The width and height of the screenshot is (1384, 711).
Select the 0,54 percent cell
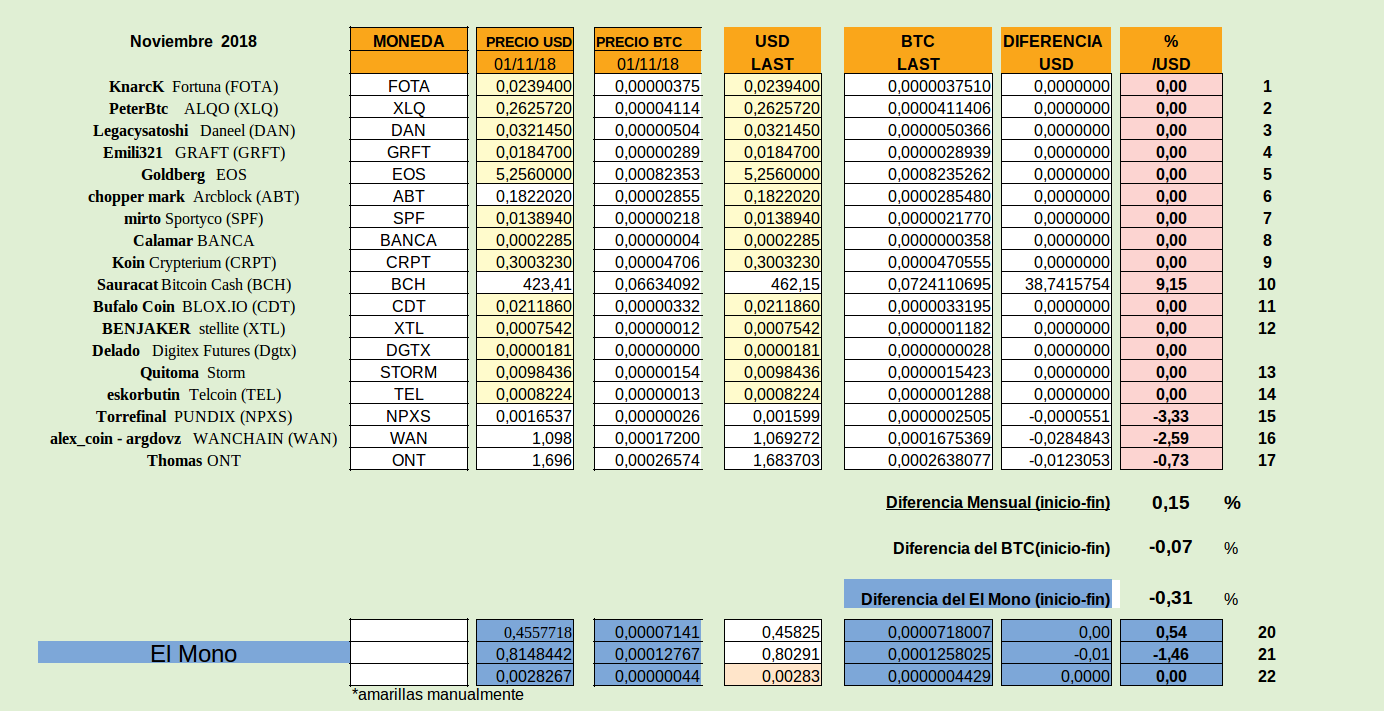point(1171,631)
